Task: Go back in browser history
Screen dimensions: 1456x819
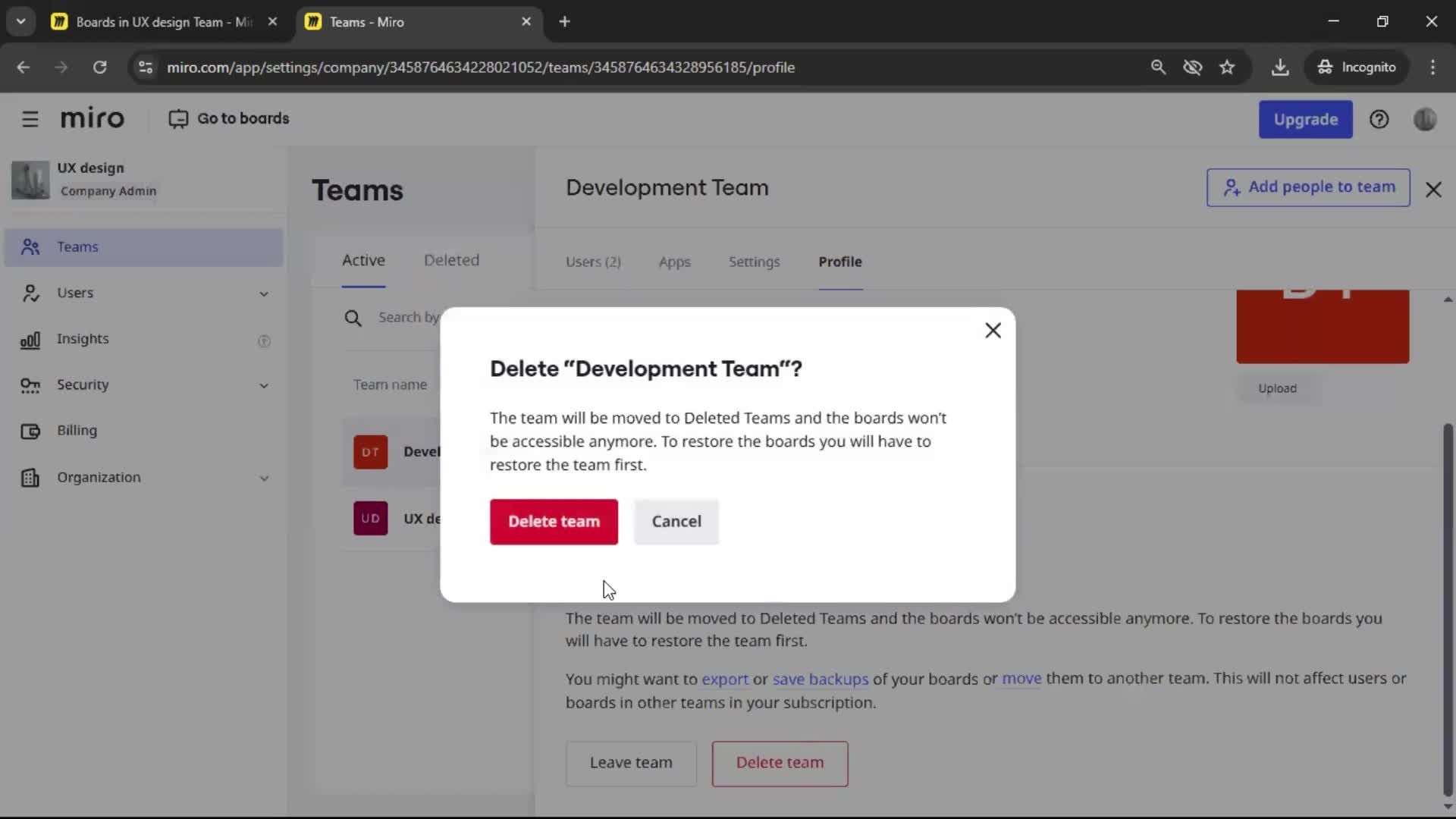Action: 24,67
